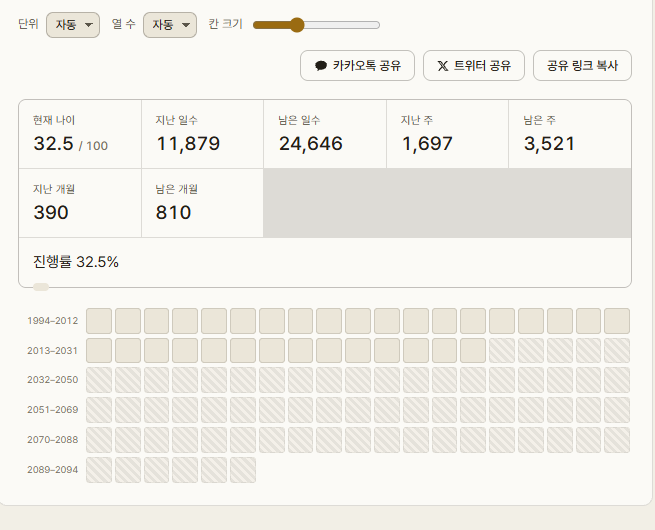Click the KakaoTalk speech bubble icon

pos(321,66)
